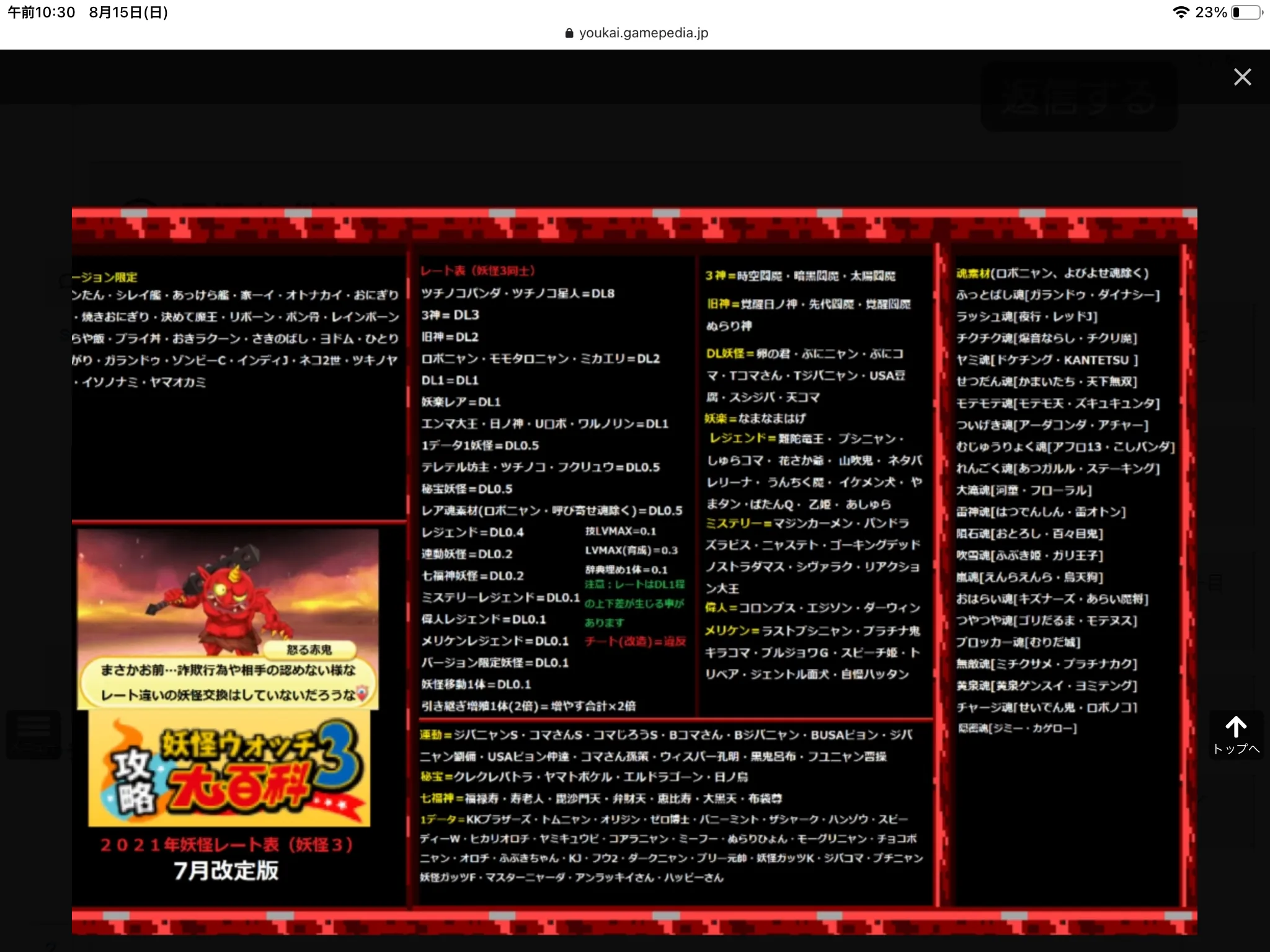Tap the DL1=DL1 line
Image resolution: width=1270 pixels, height=952 pixels.
tap(450, 380)
